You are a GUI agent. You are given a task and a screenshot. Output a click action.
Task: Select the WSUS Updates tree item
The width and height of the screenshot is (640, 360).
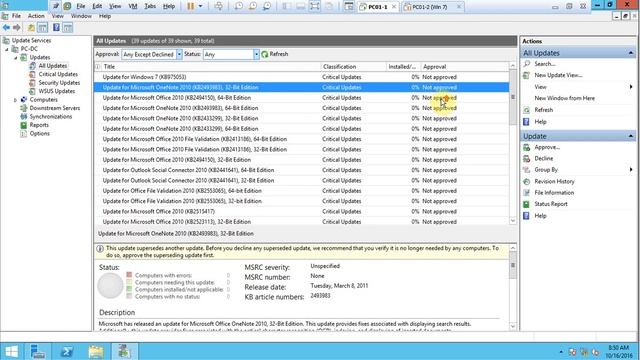(57, 91)
